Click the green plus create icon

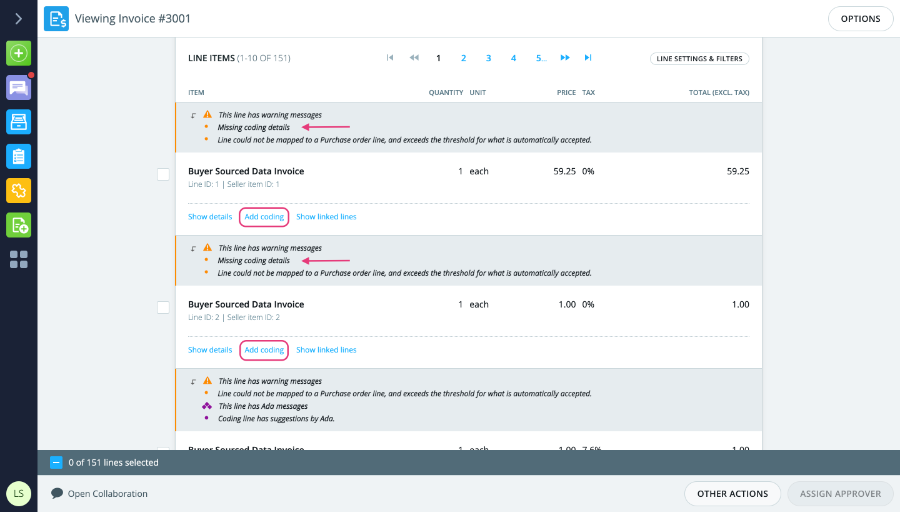point(18,53)
